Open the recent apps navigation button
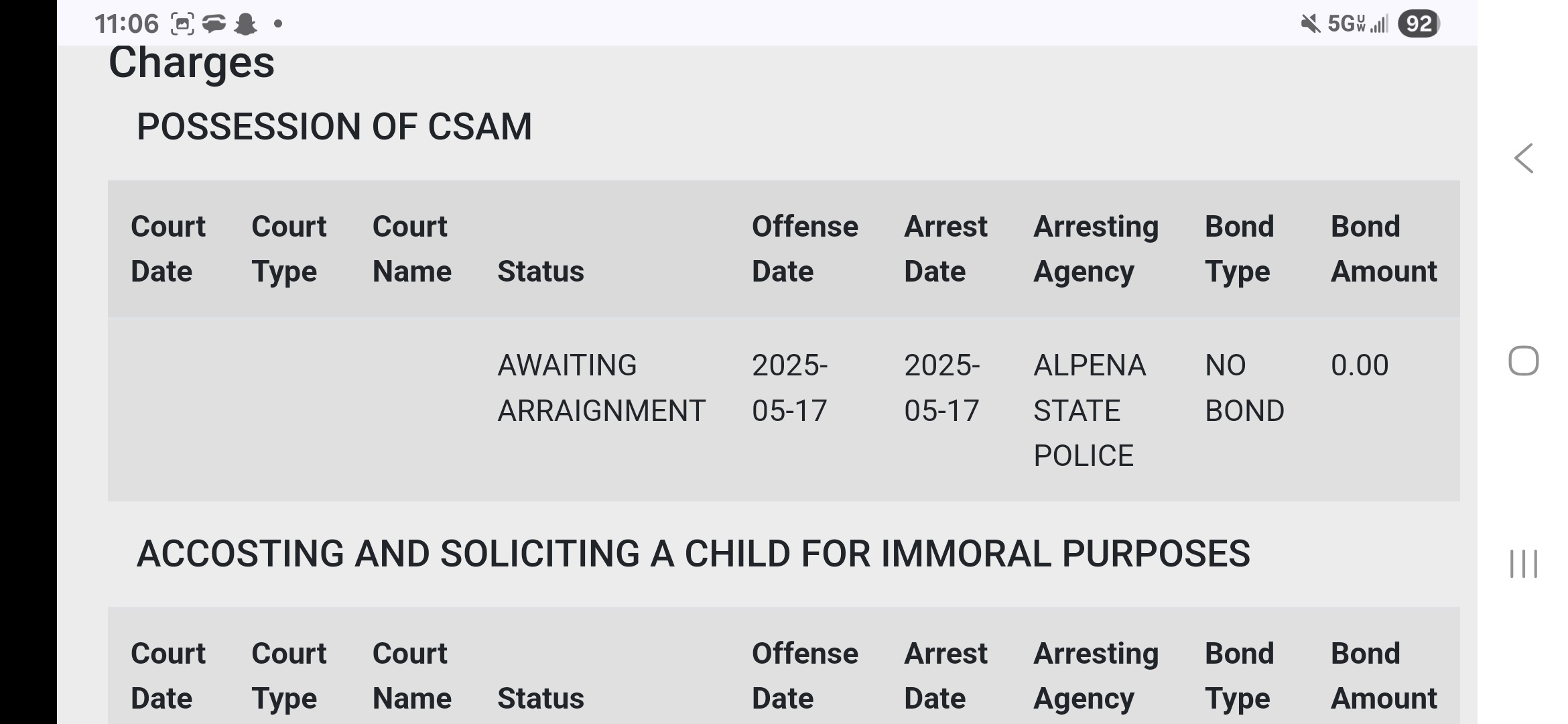This screenshot has width=1568, height=724. click(x=1523, y=564)
